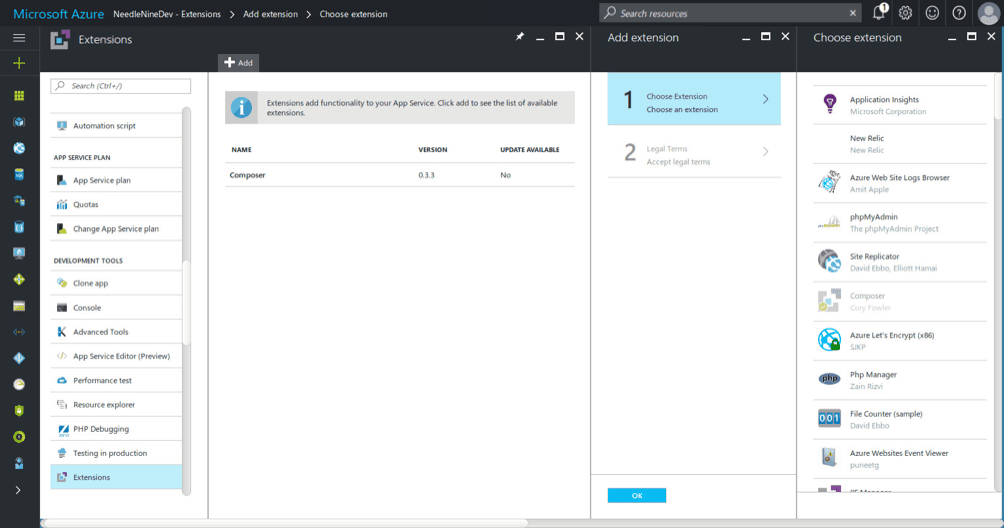This screenshot has height=528, width=1004.
Task: Click the OK button in Add extension
Action: (x=636, y=495)
